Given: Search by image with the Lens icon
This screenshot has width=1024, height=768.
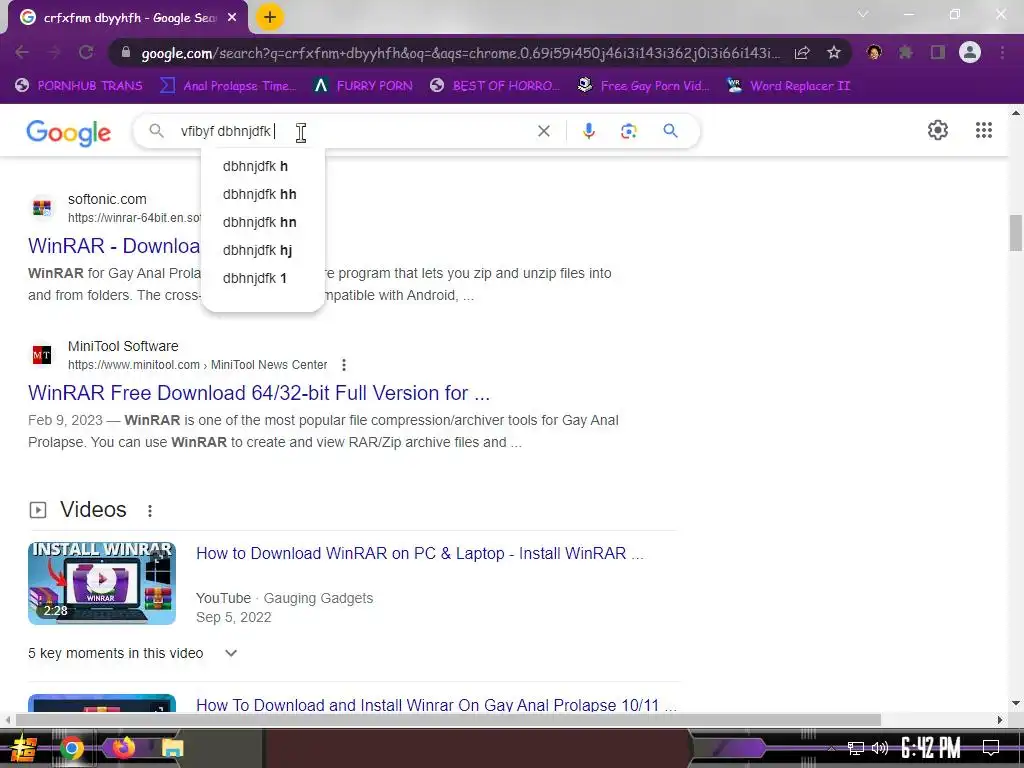Looking at the screenshot, I should 628,131.
